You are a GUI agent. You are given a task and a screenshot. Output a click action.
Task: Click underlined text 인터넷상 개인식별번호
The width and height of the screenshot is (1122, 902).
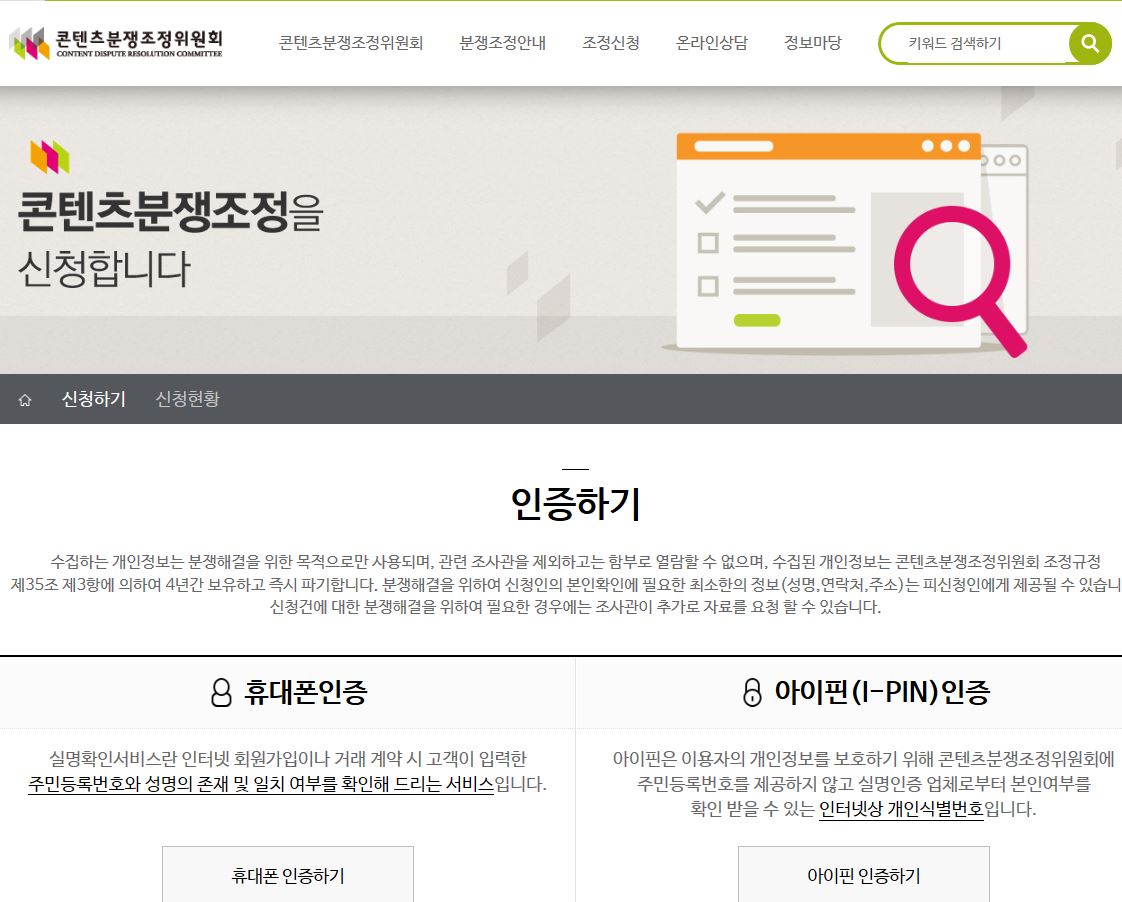point(902,809)
